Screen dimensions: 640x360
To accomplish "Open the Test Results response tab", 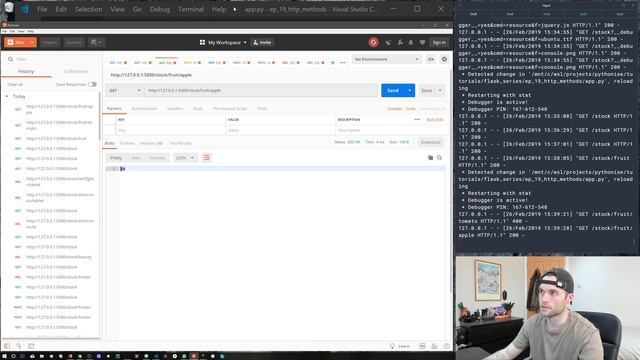I will point(180,143).
